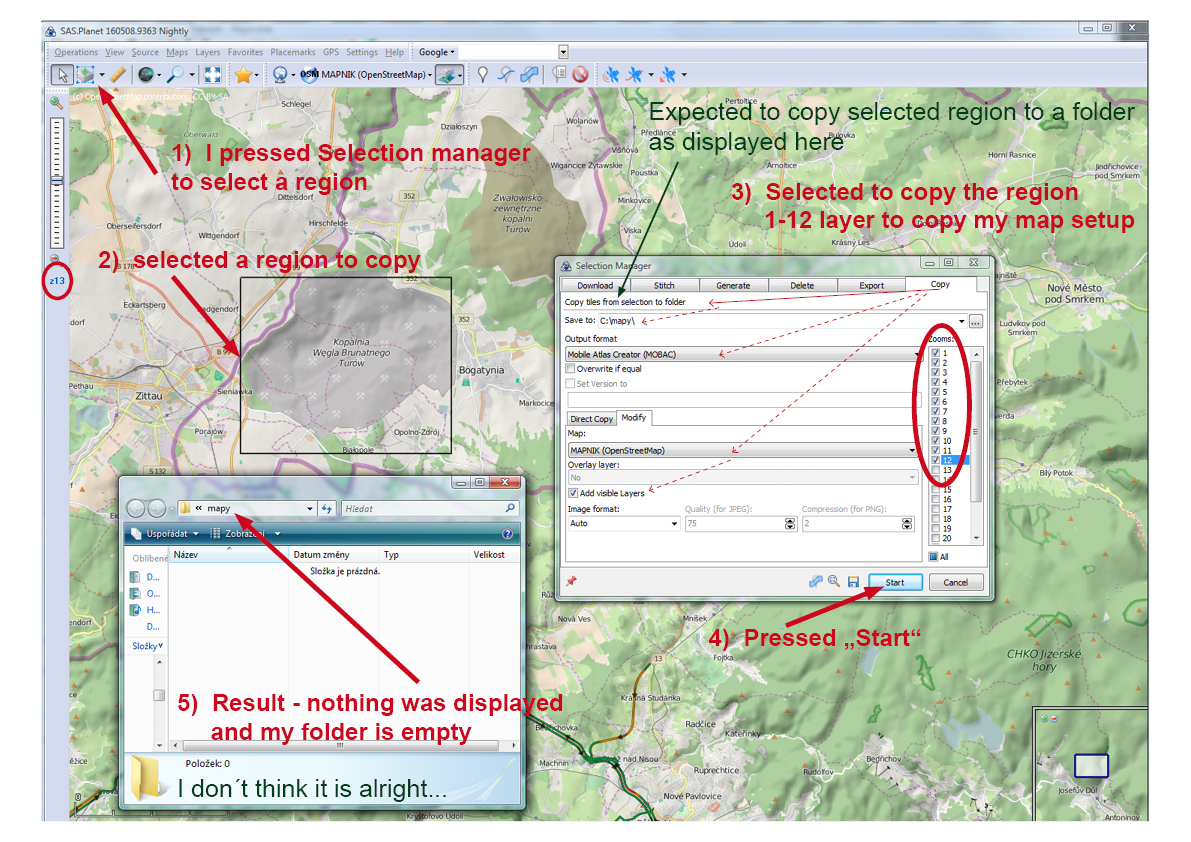The height and width of the screenshot is (842, 1191).
Task: Select the ruler distance measurement tool
Action: (118, 74)
